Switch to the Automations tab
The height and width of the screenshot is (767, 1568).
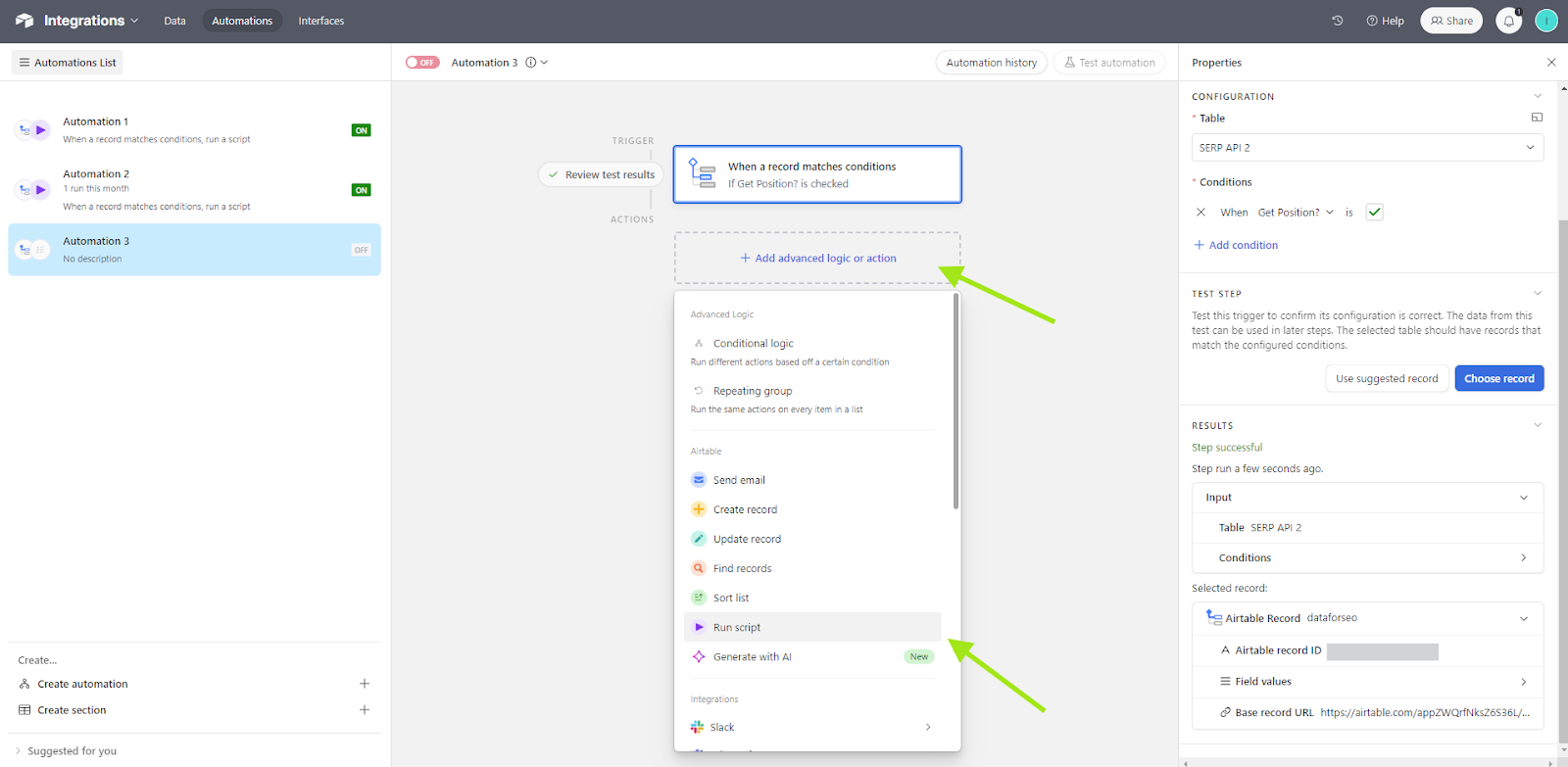click(242, 21)
